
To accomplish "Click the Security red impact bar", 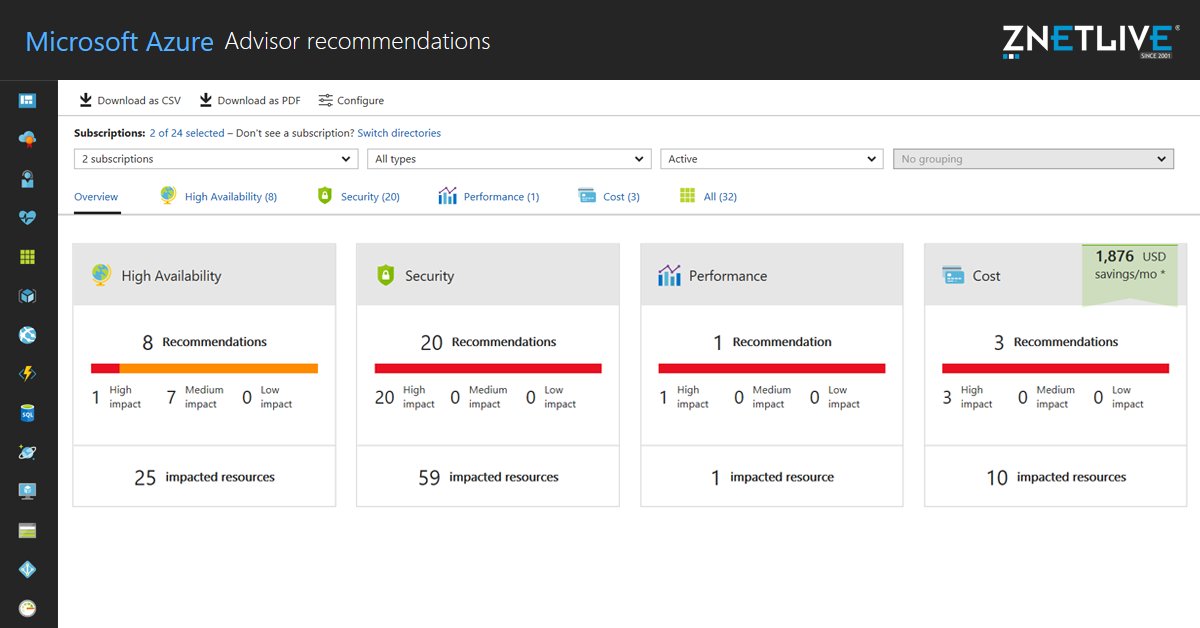I will [x=488, y=368].
